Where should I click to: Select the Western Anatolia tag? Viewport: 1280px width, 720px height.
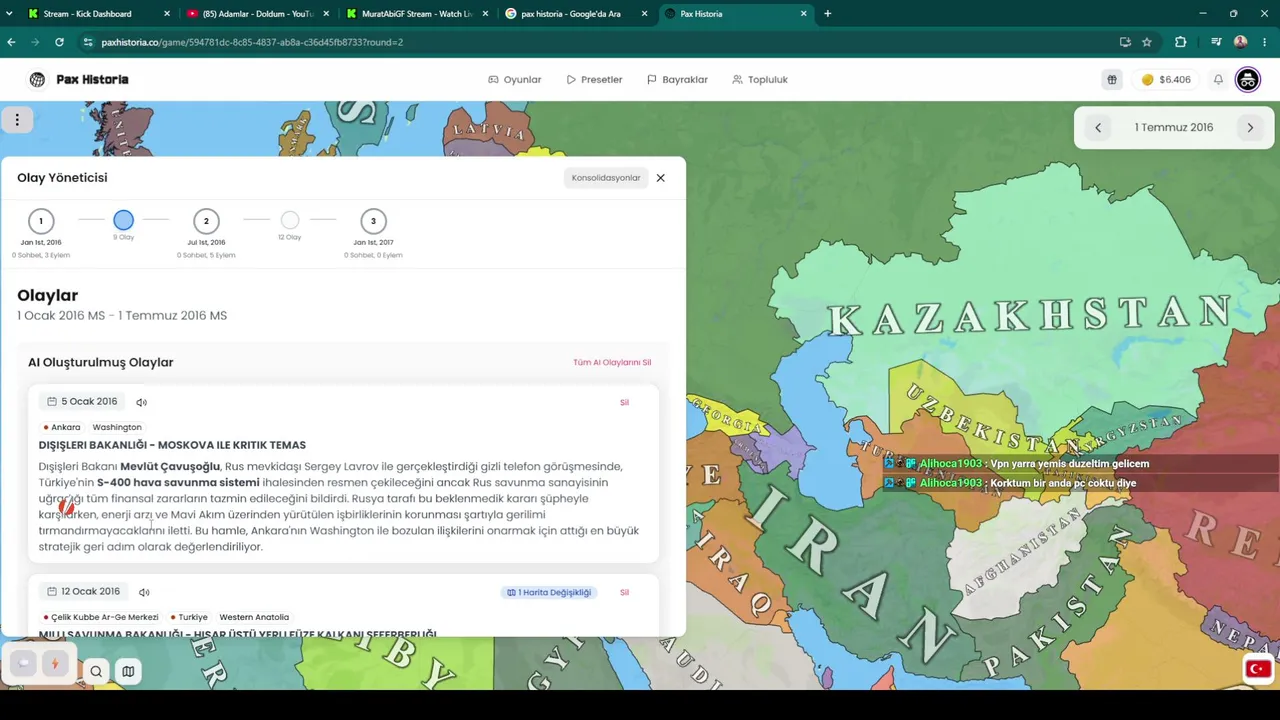click(254, 617)
